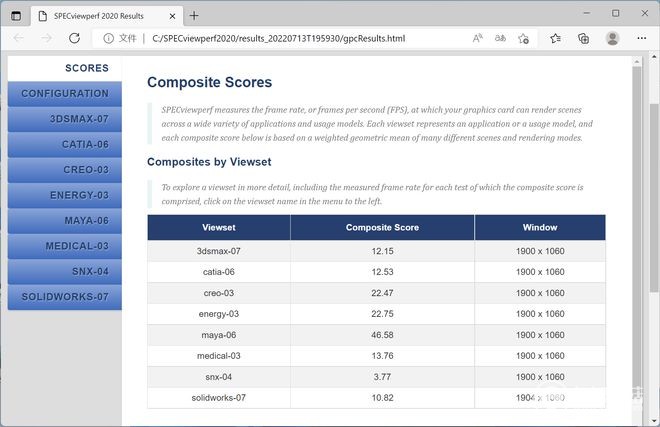660x427 pixels.
Task: Open the CATIA-06 viewset details
Action: point(65,144)
